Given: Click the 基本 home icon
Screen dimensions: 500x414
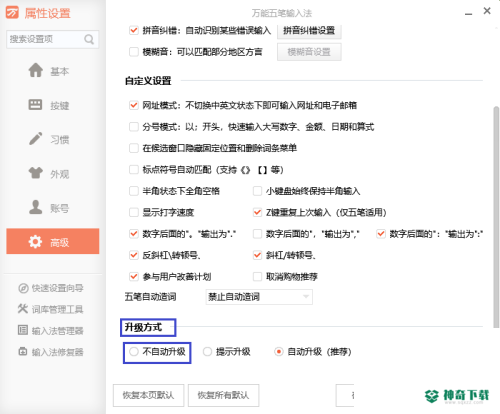Looking at the screenshot, I should (36, 70).
